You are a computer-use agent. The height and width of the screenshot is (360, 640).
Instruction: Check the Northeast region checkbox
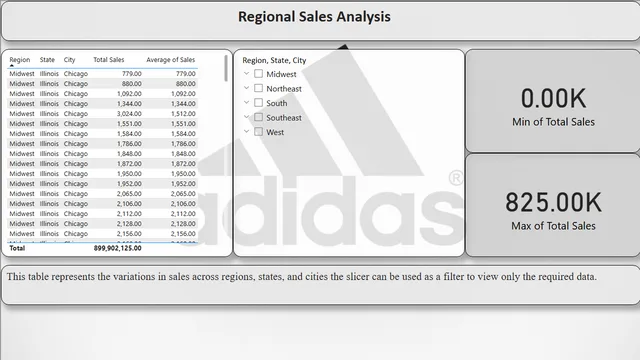(x=258, y=88)
